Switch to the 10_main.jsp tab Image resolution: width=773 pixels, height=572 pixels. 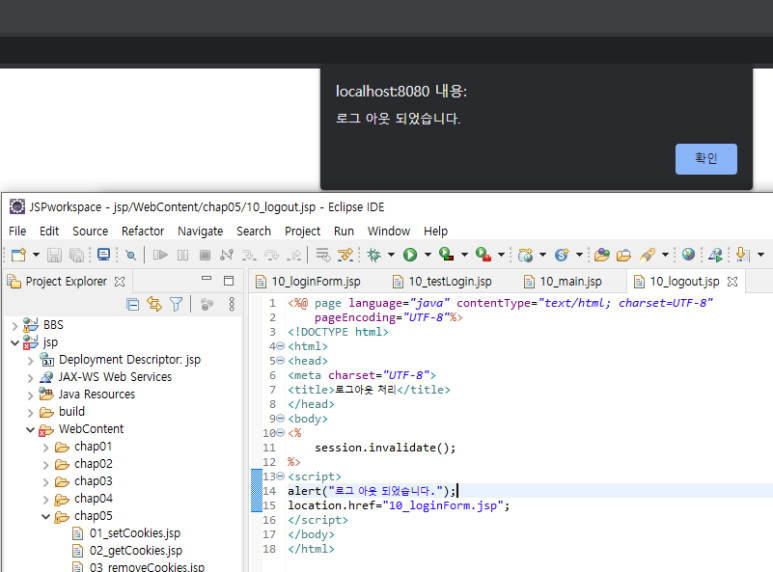tap(563, 282)
